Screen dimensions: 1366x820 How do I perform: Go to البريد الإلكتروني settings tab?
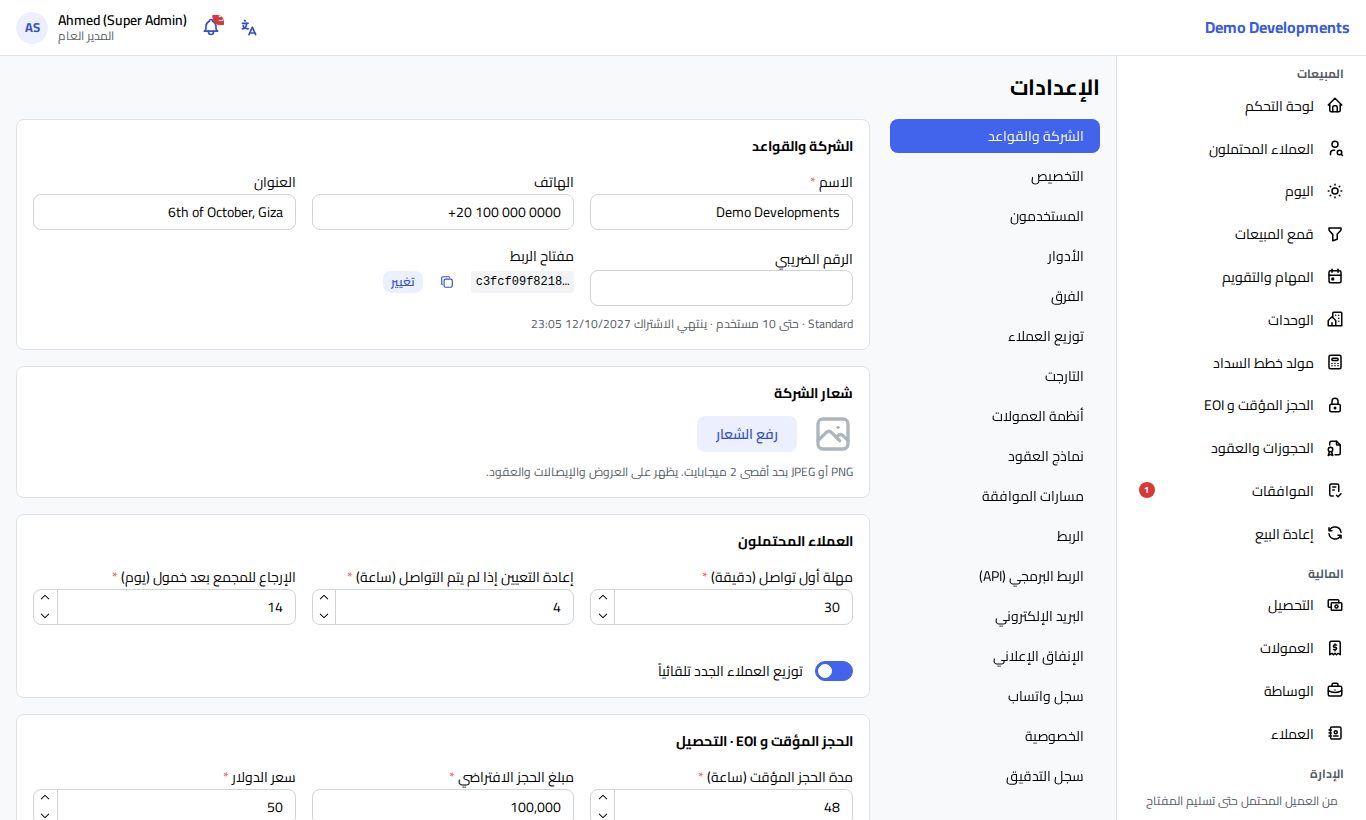(995, 616)
